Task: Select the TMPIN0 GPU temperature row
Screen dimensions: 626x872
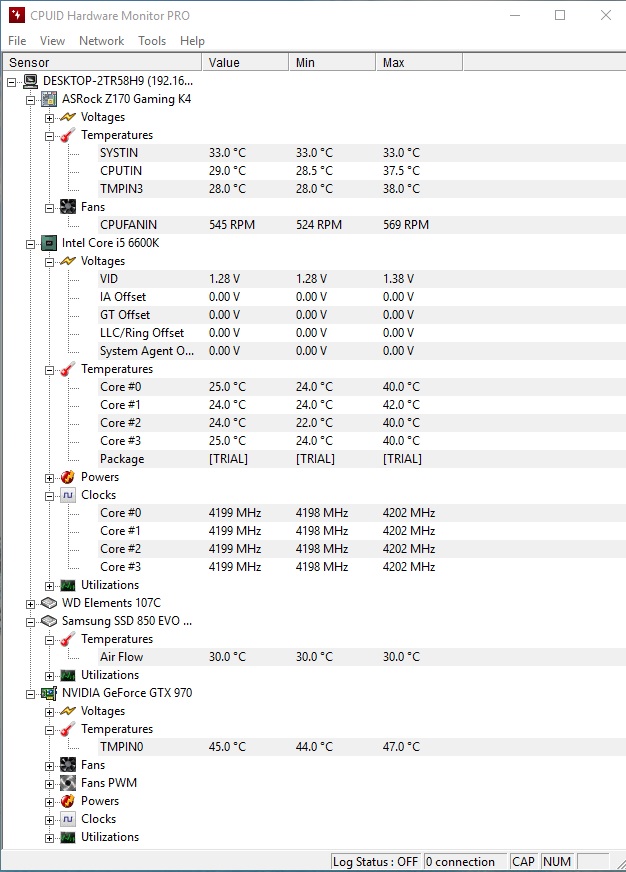Action: pyautogui.click(x=361, y=747)
